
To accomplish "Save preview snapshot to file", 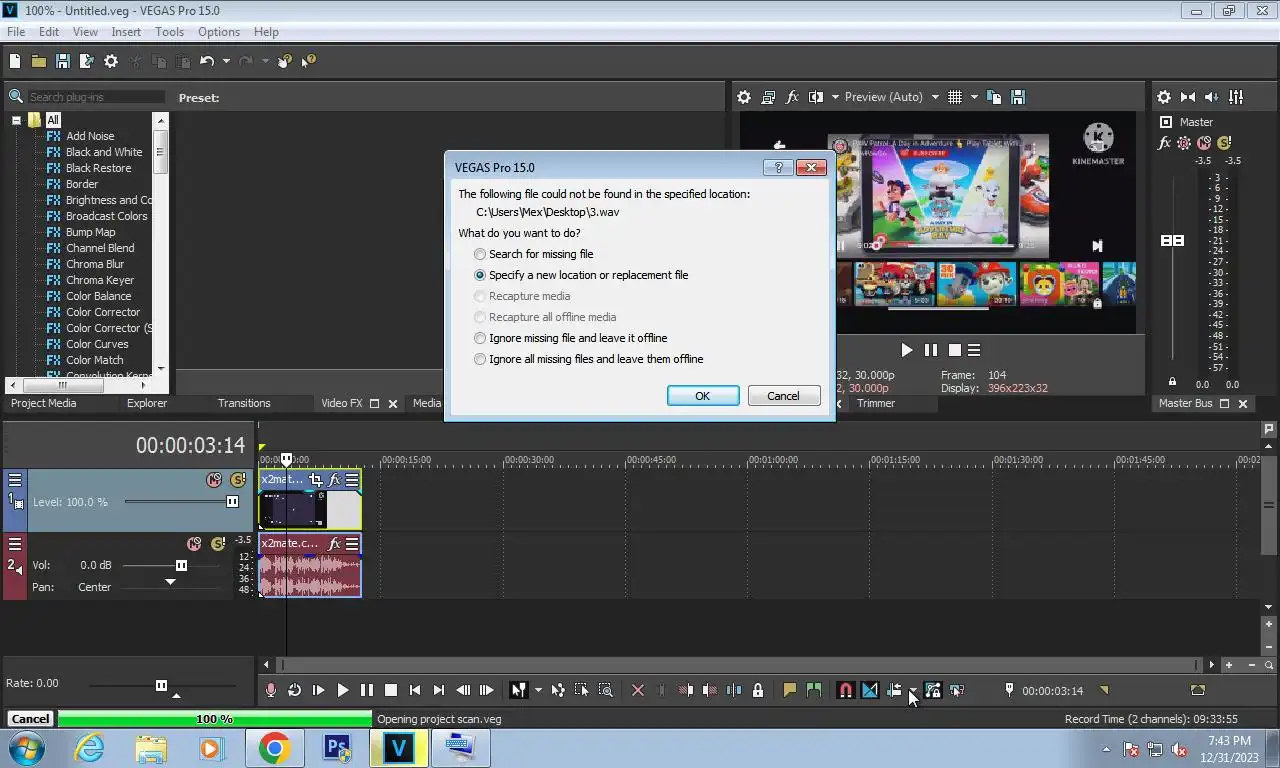I will point(1018,97).
